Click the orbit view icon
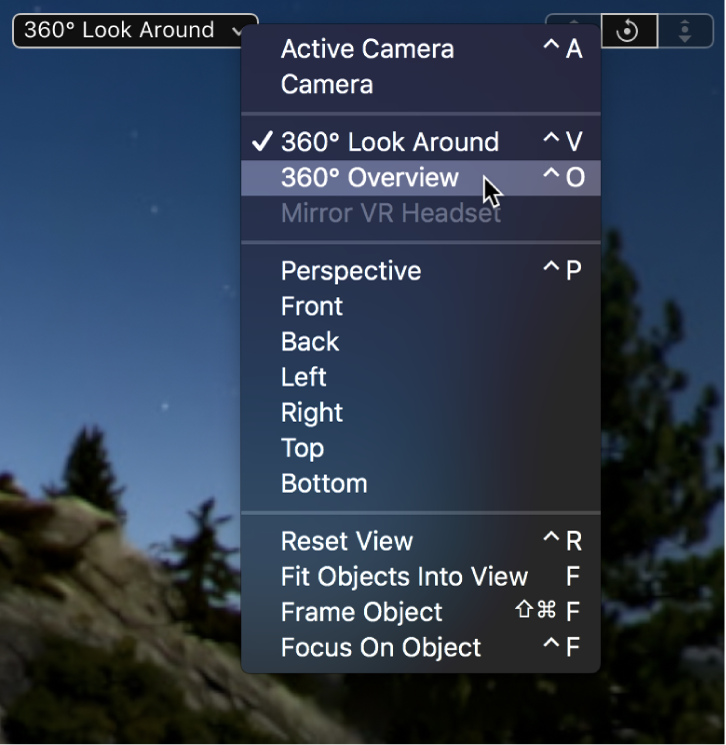The image size is (726, 745). coord(628,31)
